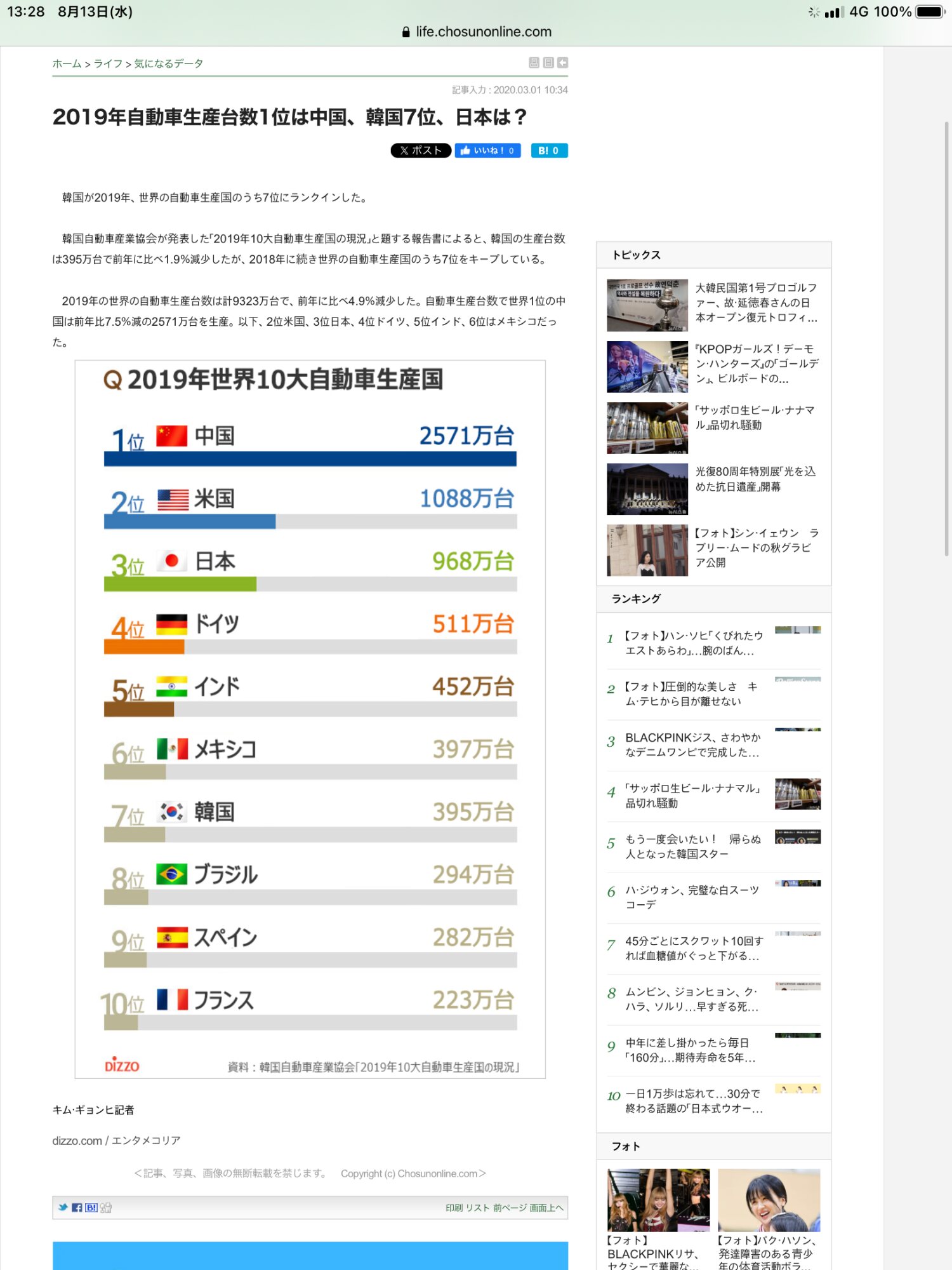The width and height of the screenshot is (952, 1270).
Task: Click the リスト link in footer bar
Action: [477, 1208]
